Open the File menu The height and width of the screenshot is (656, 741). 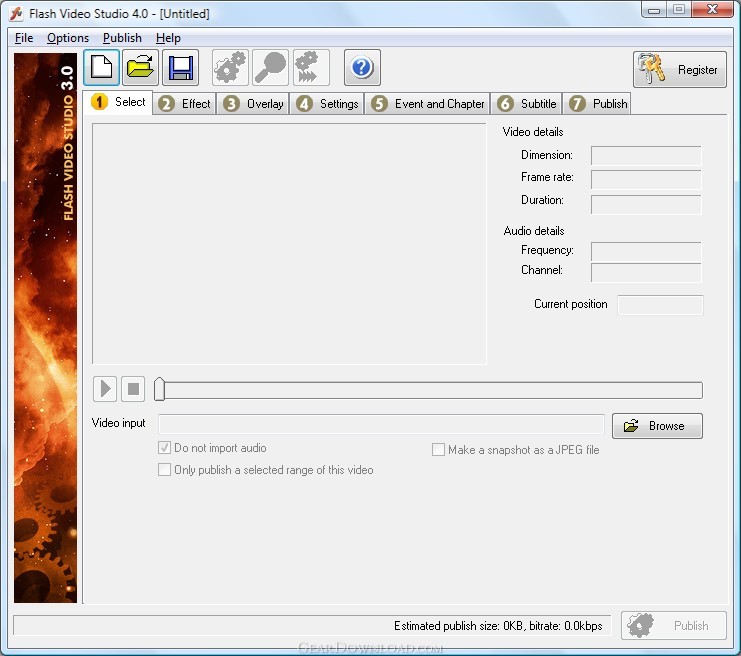click(24, 38)
